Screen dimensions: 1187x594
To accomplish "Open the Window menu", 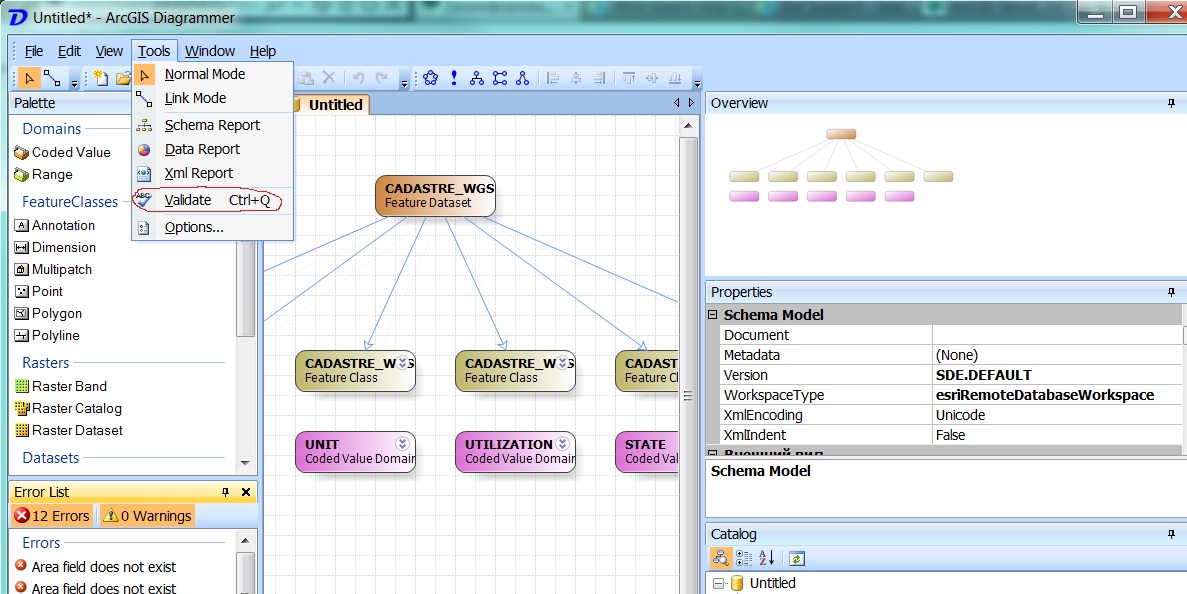I will 210,51.
